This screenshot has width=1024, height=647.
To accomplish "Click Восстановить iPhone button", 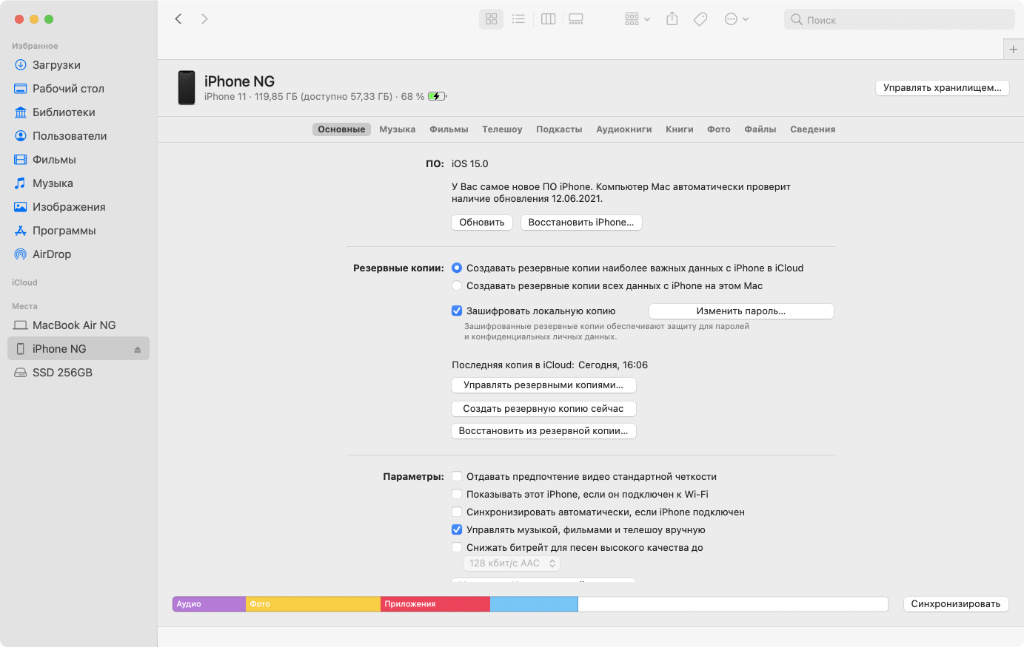I will point(581,222).
